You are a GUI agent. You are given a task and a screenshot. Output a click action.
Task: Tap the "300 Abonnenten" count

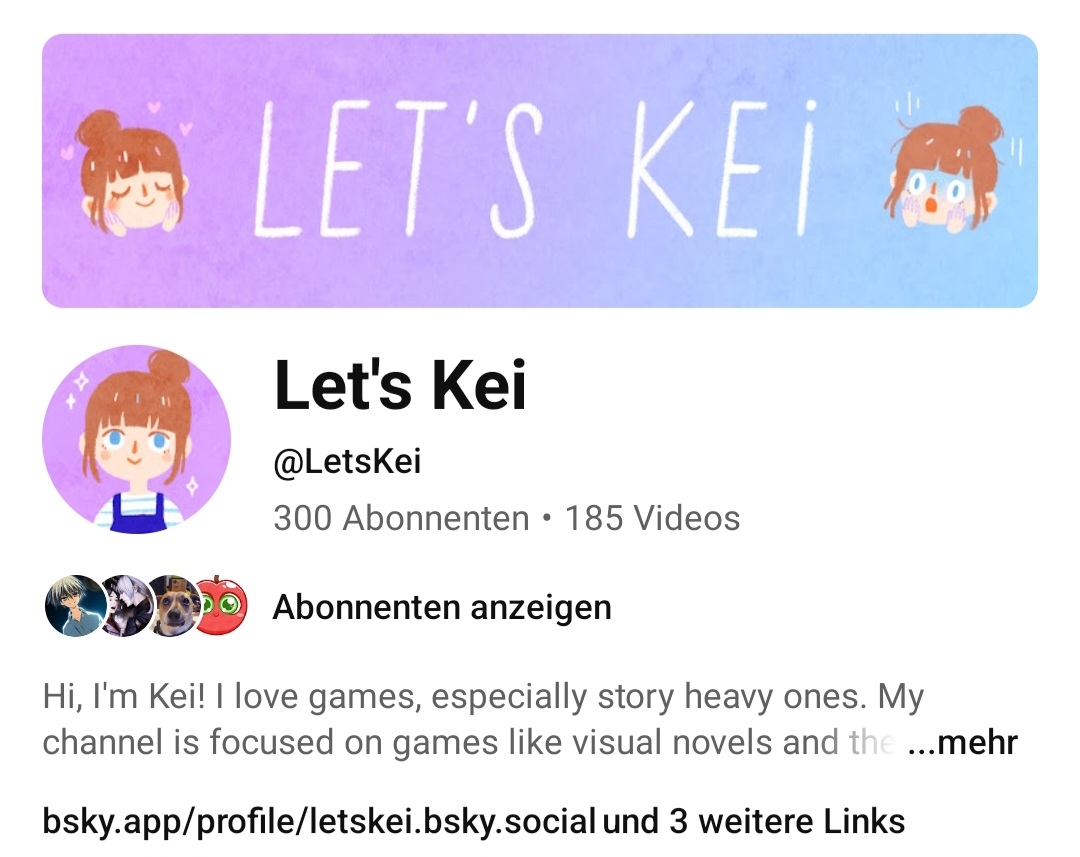pos(401,518)
